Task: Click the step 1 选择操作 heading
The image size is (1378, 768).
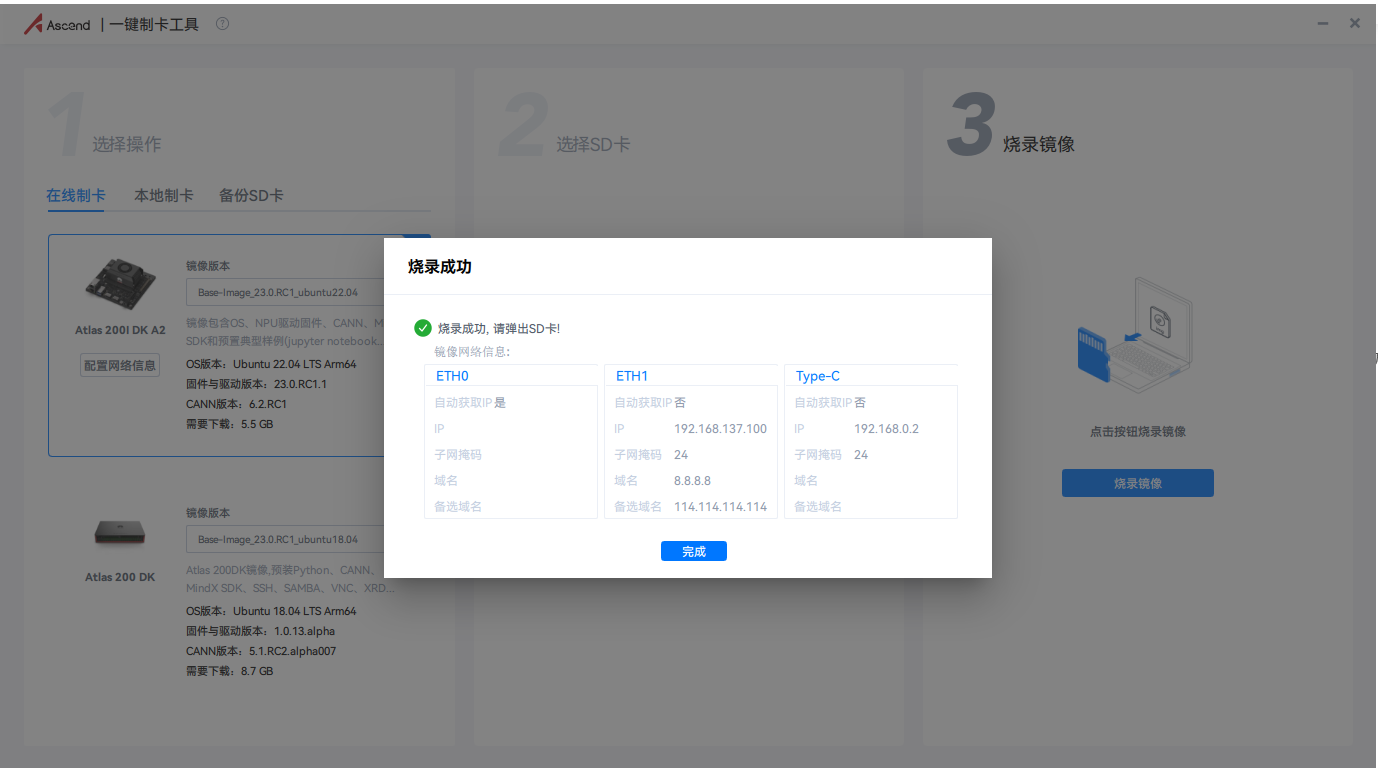Action: (x=126, y=144)
